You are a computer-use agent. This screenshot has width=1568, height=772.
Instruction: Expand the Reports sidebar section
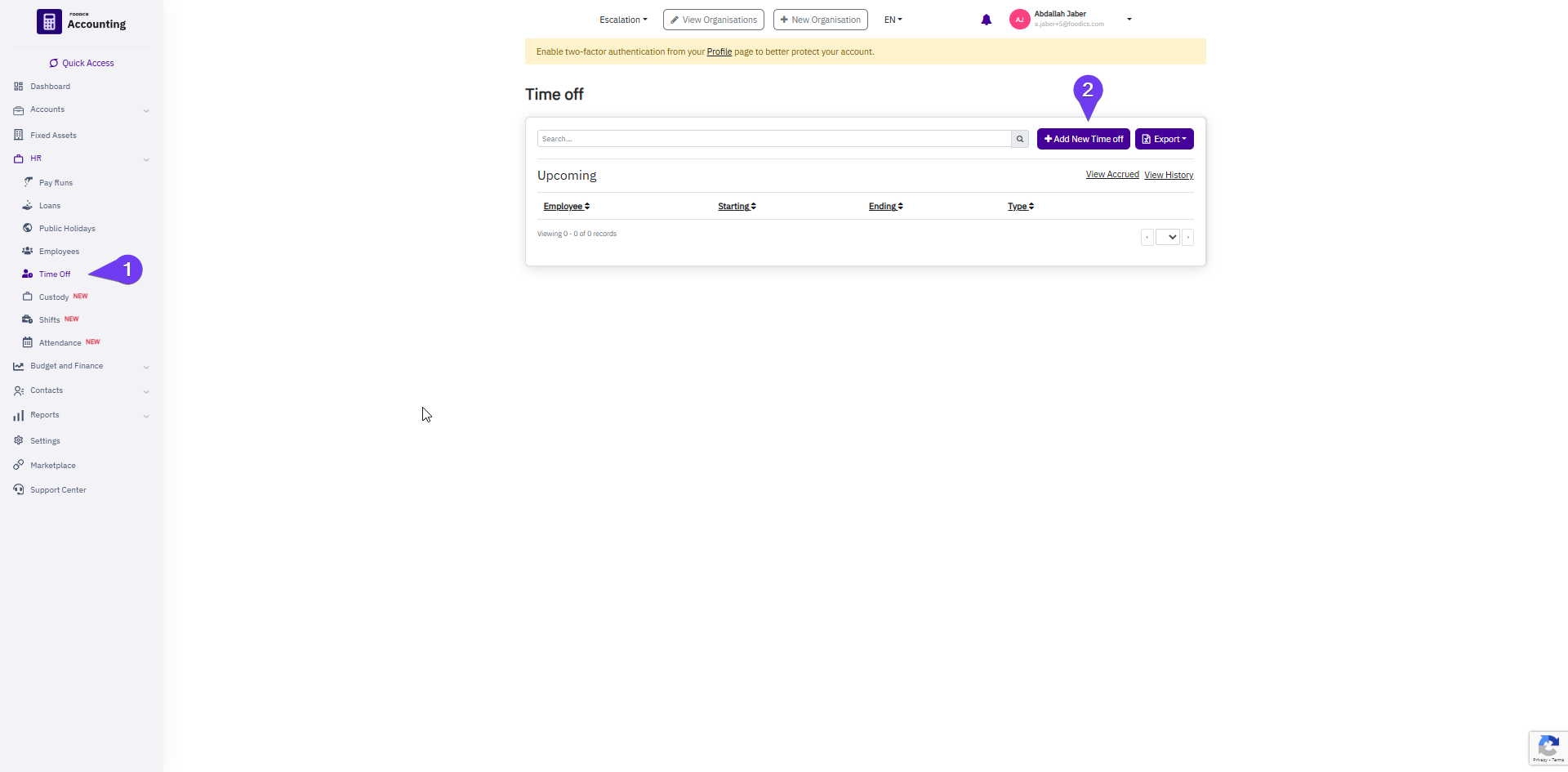click(x=45, y=415)
